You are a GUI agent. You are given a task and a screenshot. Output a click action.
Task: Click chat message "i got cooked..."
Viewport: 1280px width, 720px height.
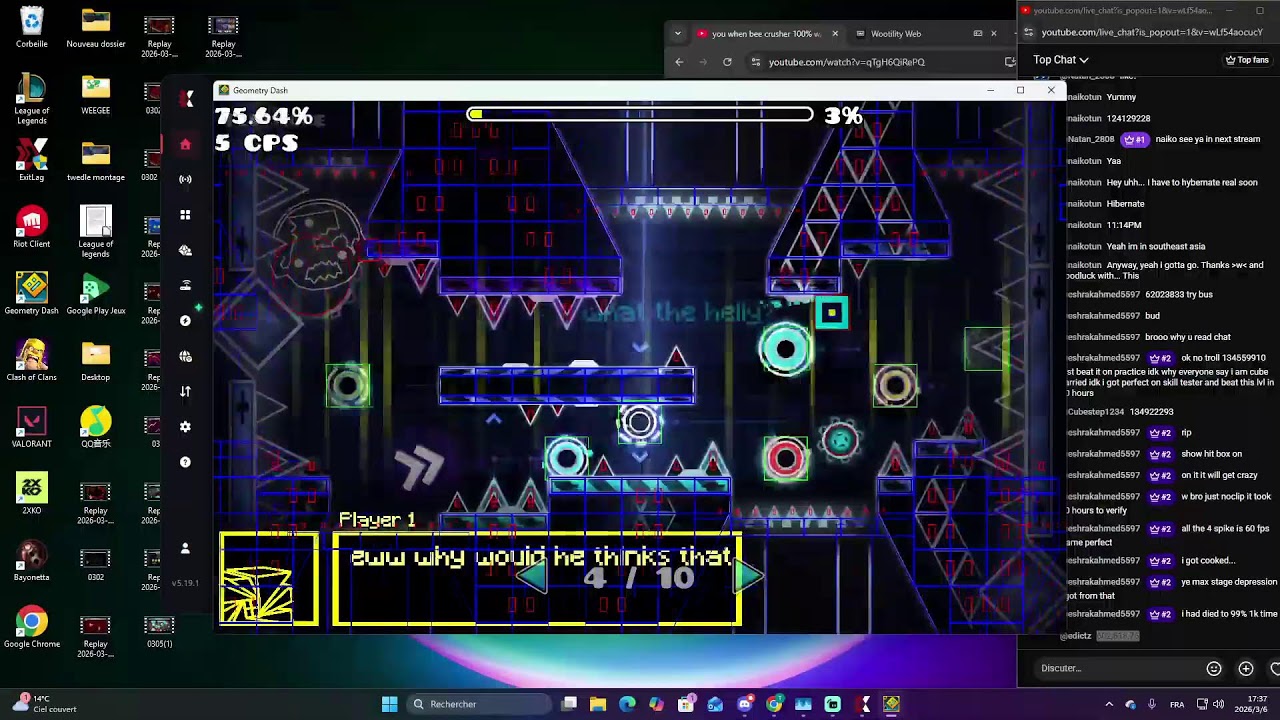click(x=1208, y=560)
